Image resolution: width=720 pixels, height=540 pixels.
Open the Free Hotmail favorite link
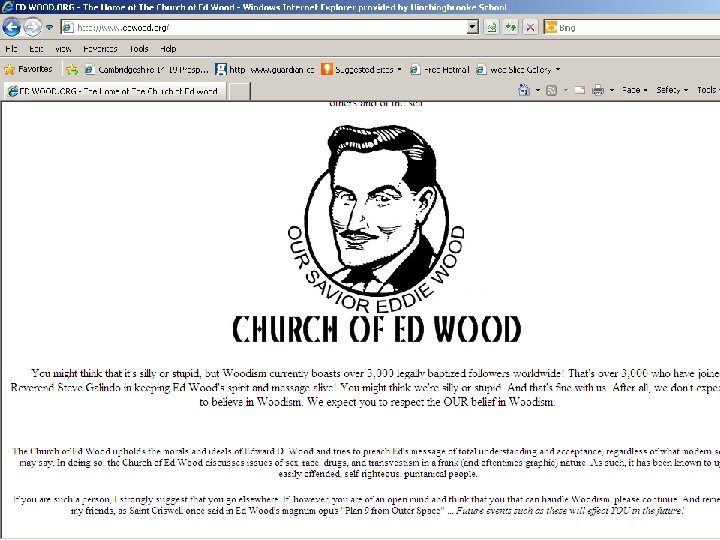click(439, 70)
